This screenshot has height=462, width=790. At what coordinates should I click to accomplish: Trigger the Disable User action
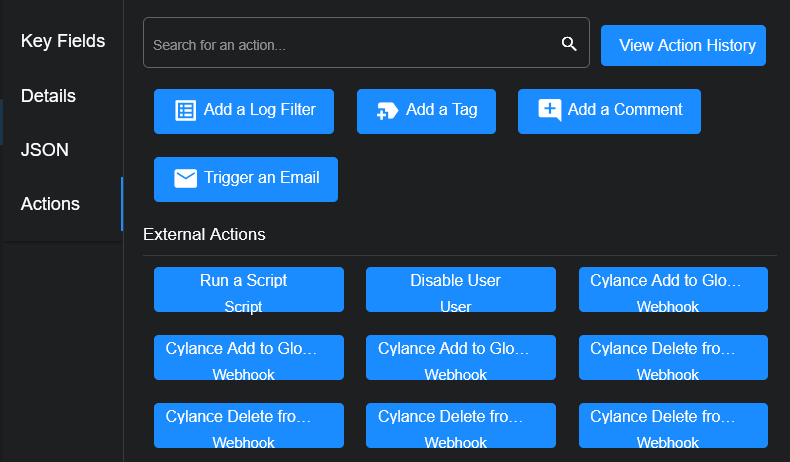[461, 289]
